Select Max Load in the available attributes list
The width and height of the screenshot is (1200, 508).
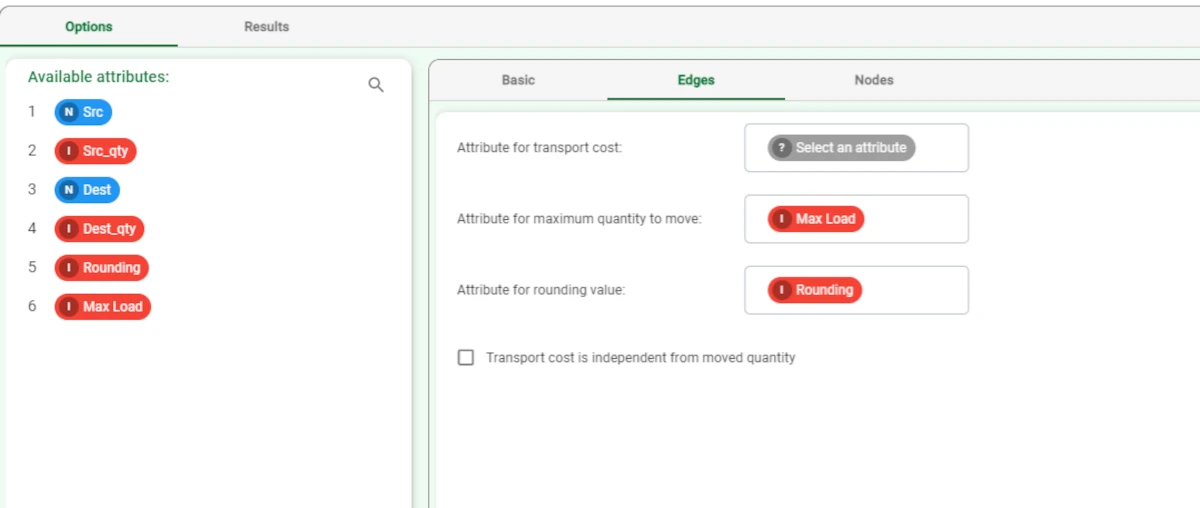[x=102, y=307]
